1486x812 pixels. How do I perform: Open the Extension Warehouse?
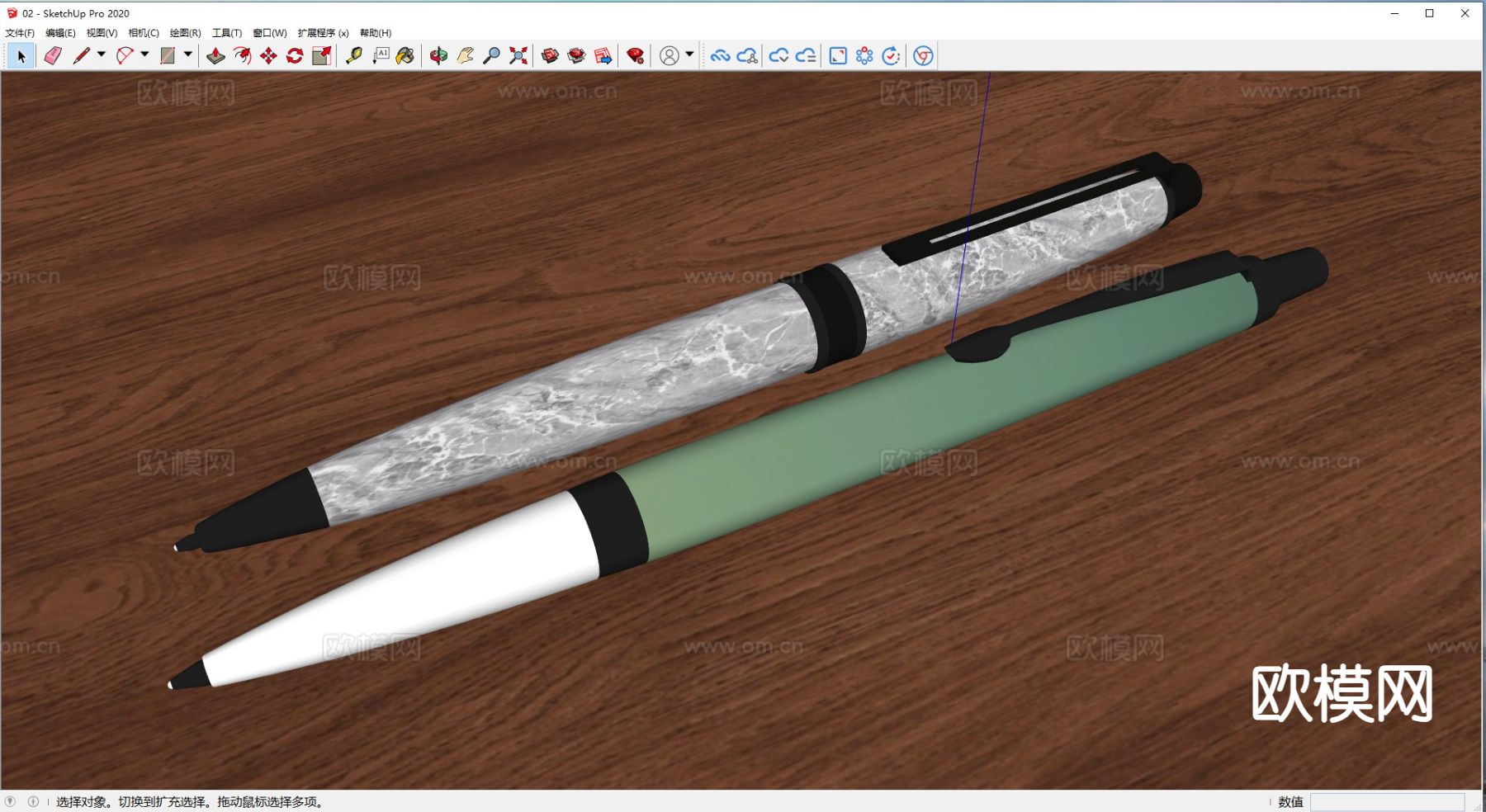click(x=576, y=56)
